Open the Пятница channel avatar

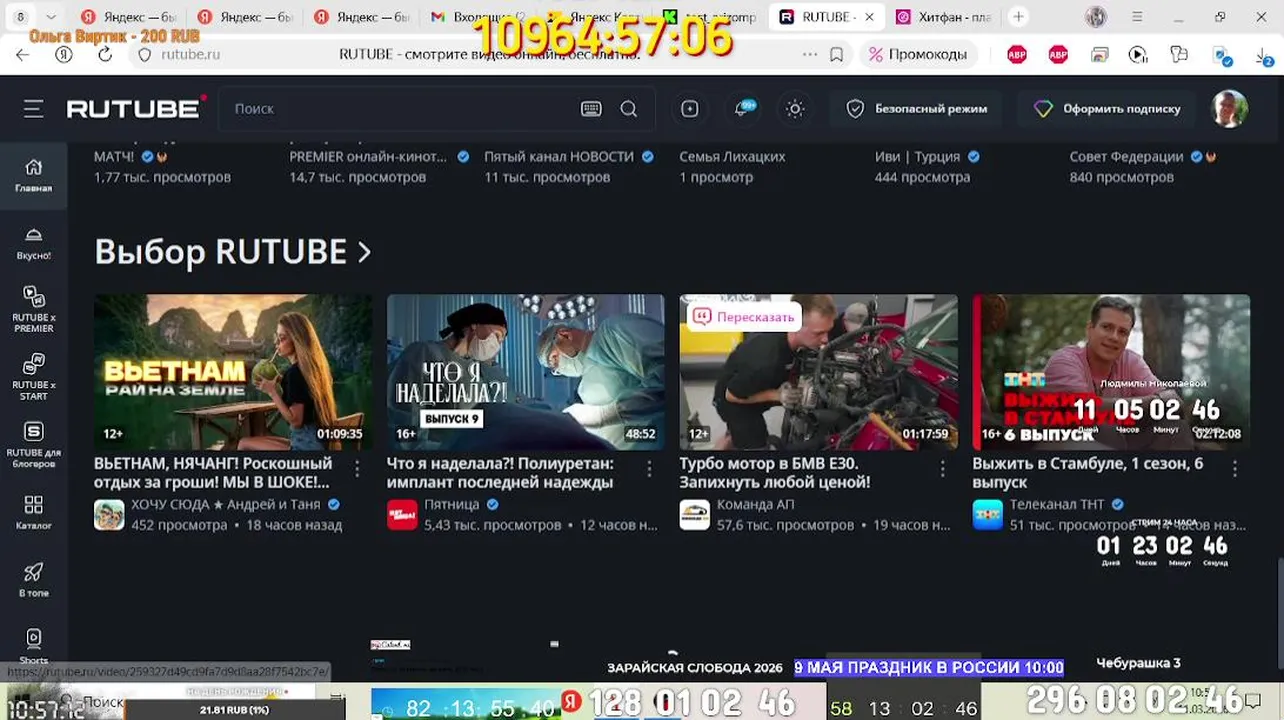click(x=402, y=515)
